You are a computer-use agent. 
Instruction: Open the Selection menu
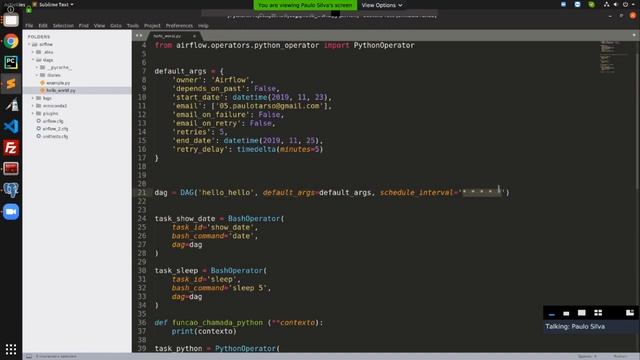[63, 25]
